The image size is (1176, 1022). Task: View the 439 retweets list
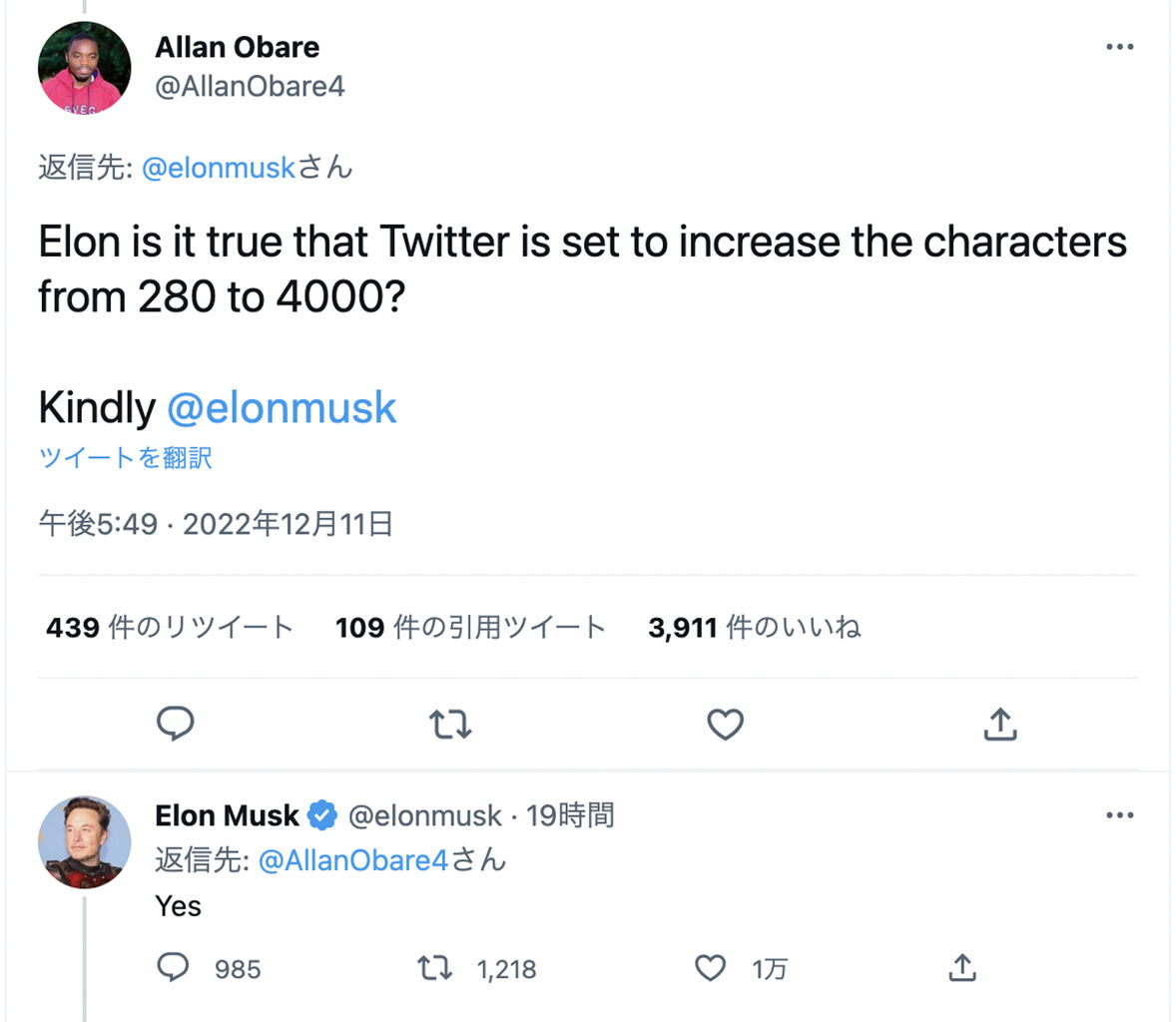pyautogui.click(x=170, y=627)
